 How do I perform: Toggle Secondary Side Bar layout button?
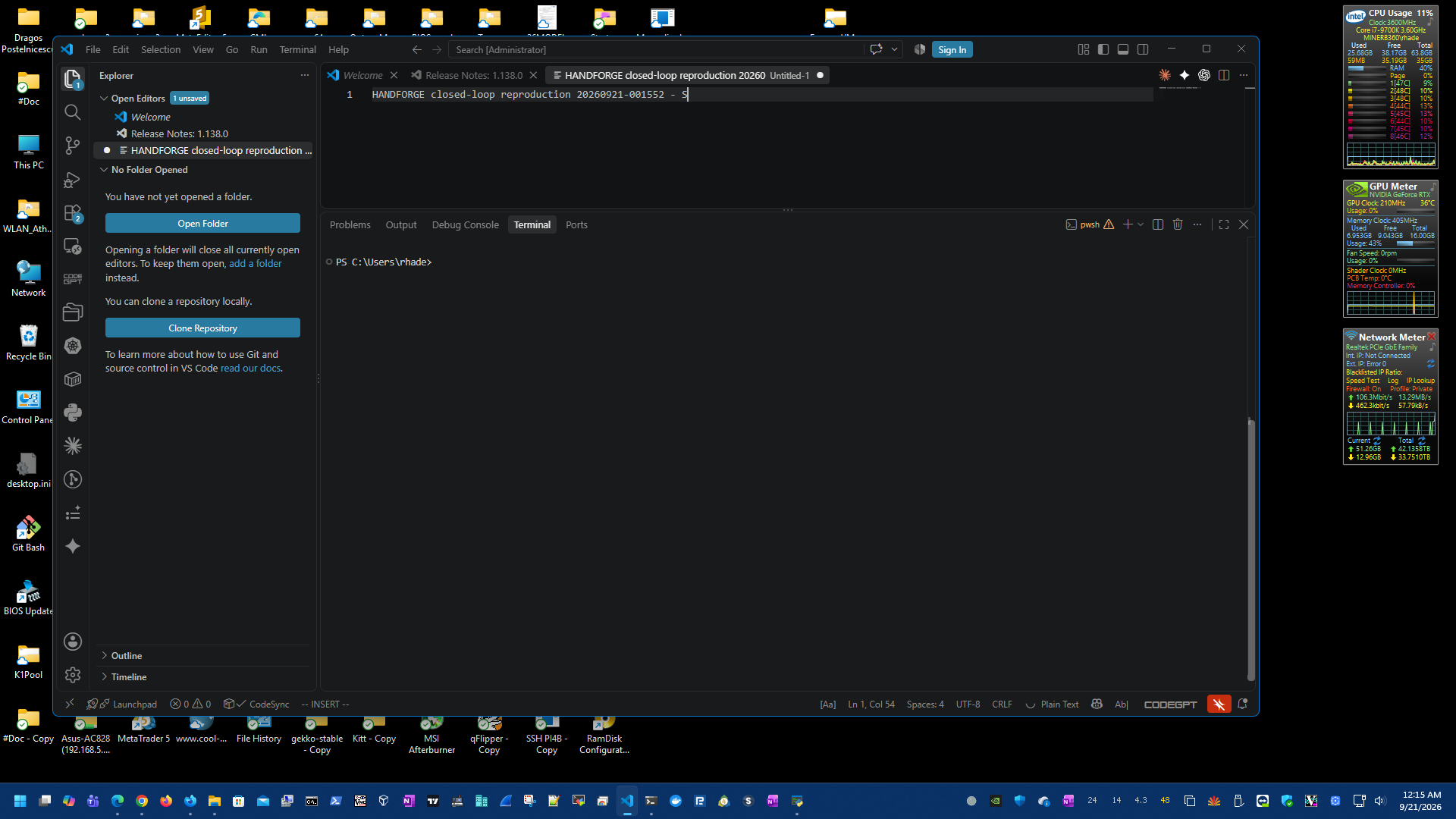[x=1143, y=49]
